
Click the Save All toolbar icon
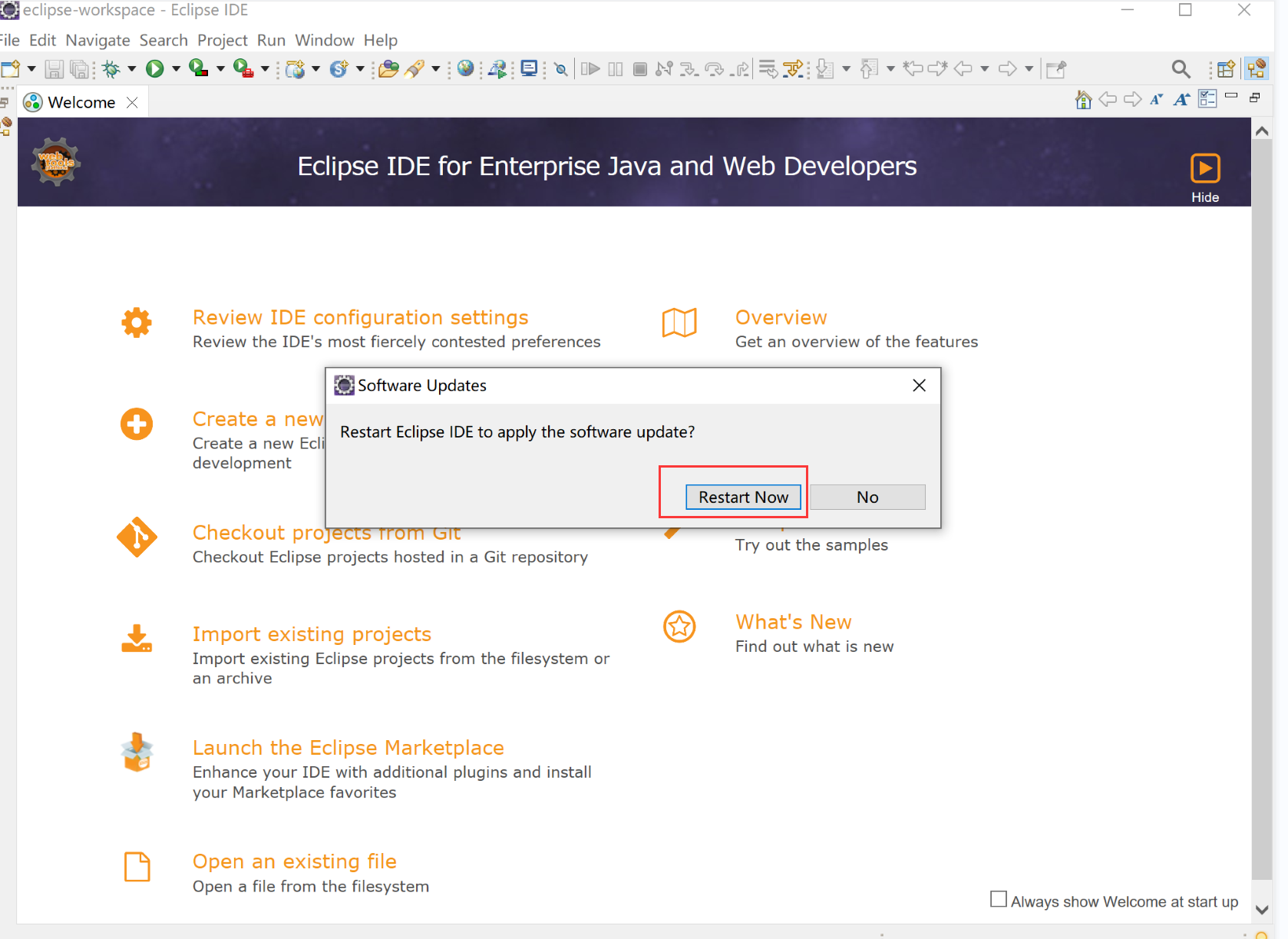79,69
